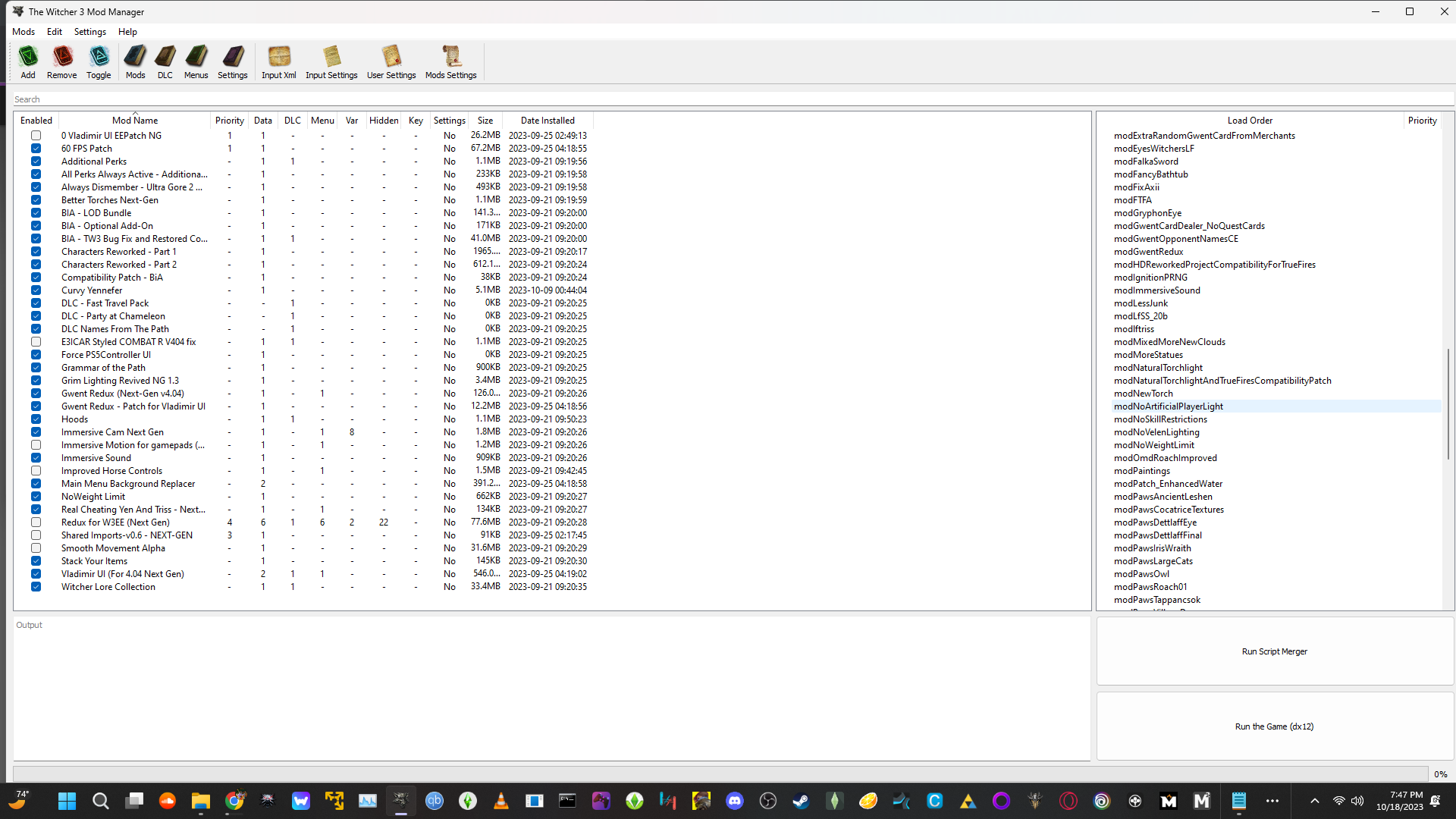Image resolution: width=1456 pixels, height=819 pixels.
Task: Open VLC media player from taskbar
Action: click(x=500, y=801)
